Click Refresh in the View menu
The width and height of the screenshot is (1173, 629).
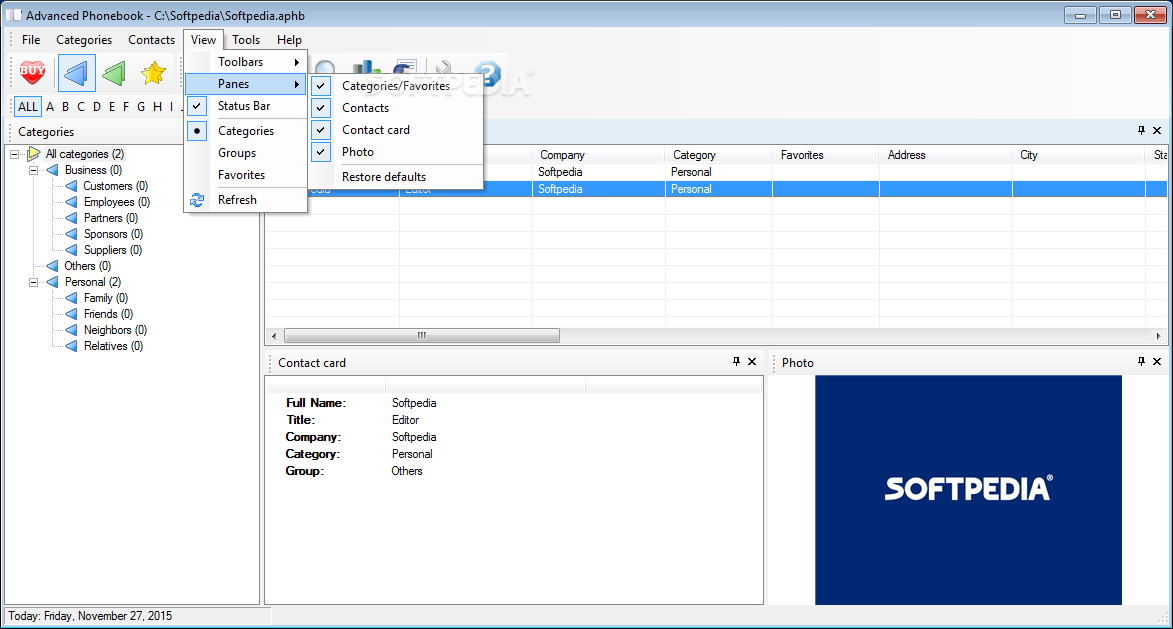point(246,200)
